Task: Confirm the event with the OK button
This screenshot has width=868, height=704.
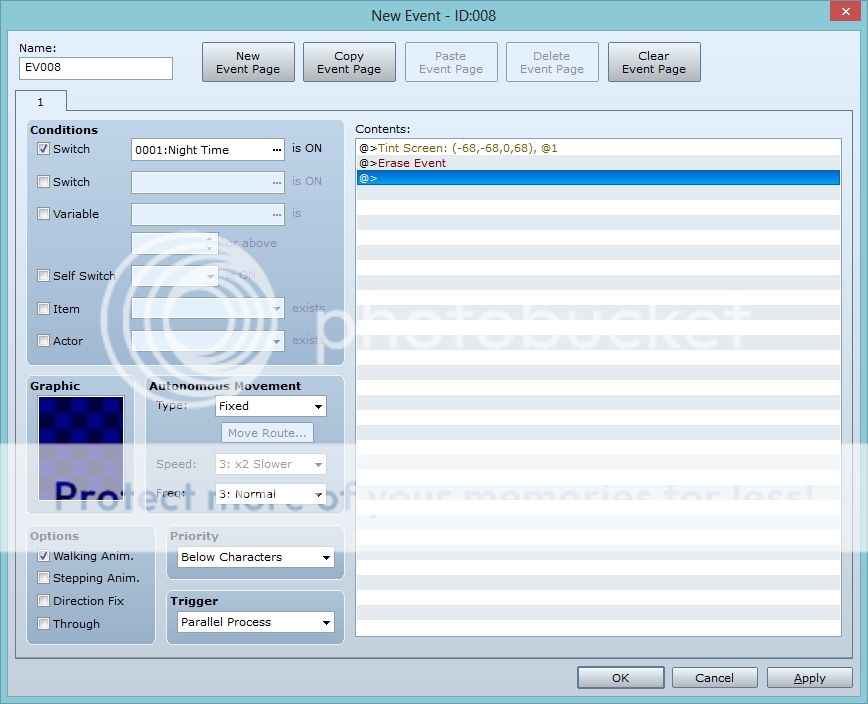Action: tap(620, 678)
